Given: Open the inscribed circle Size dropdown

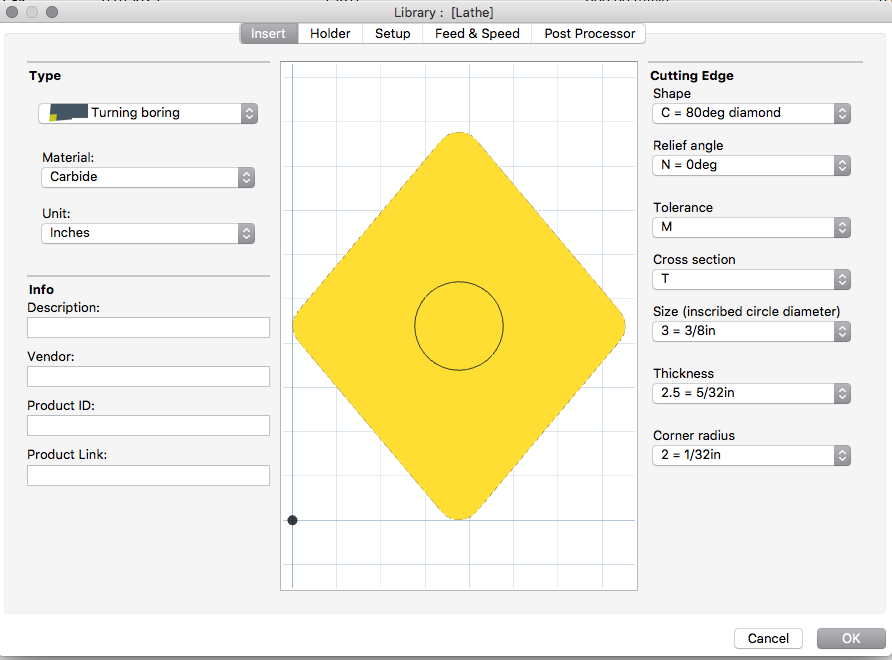Looking at the screenshot, I should (751, 331).
